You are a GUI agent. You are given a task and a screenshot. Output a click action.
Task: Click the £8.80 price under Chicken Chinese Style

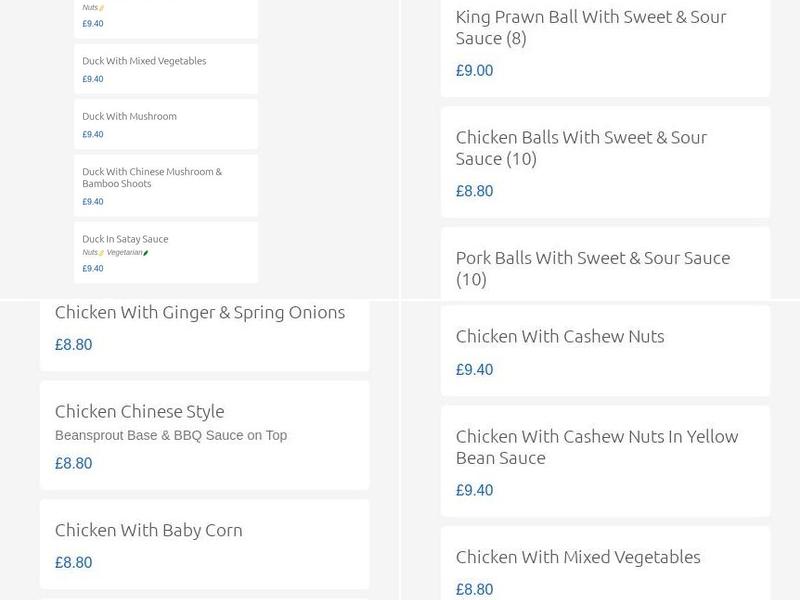point(74,463)
